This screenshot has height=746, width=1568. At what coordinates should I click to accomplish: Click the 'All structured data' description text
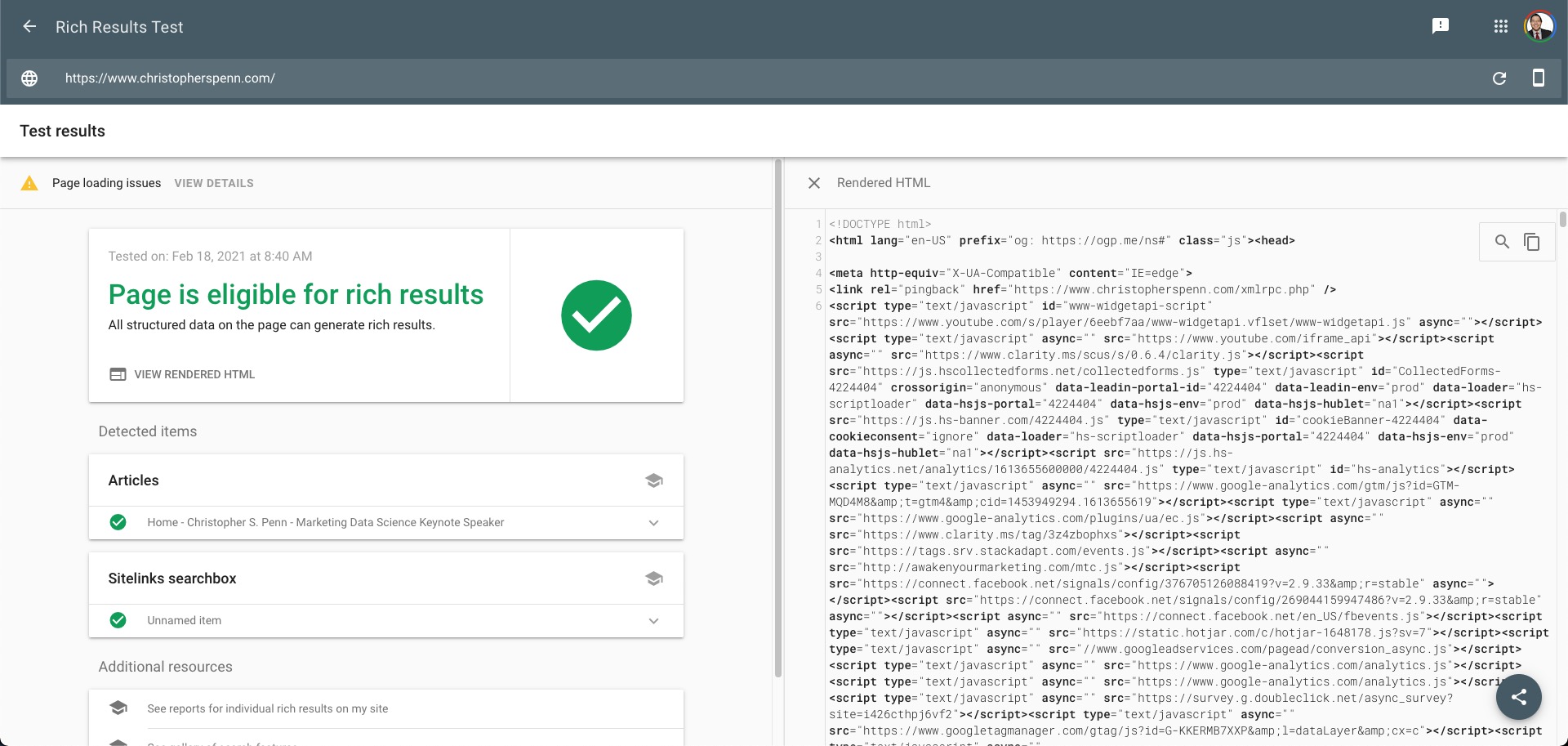272,325
